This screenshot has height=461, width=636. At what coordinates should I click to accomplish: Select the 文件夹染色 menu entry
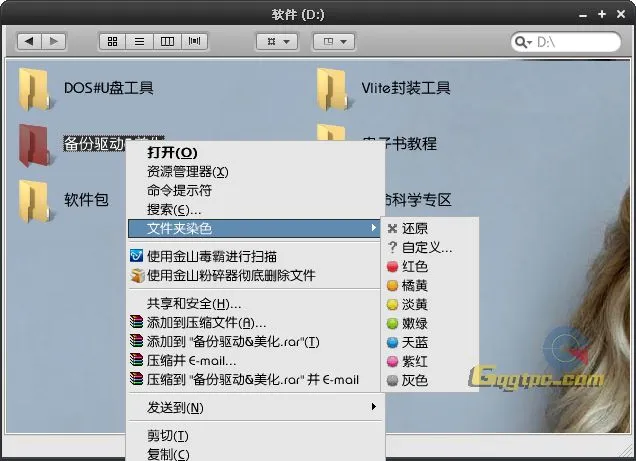(254, 228)
